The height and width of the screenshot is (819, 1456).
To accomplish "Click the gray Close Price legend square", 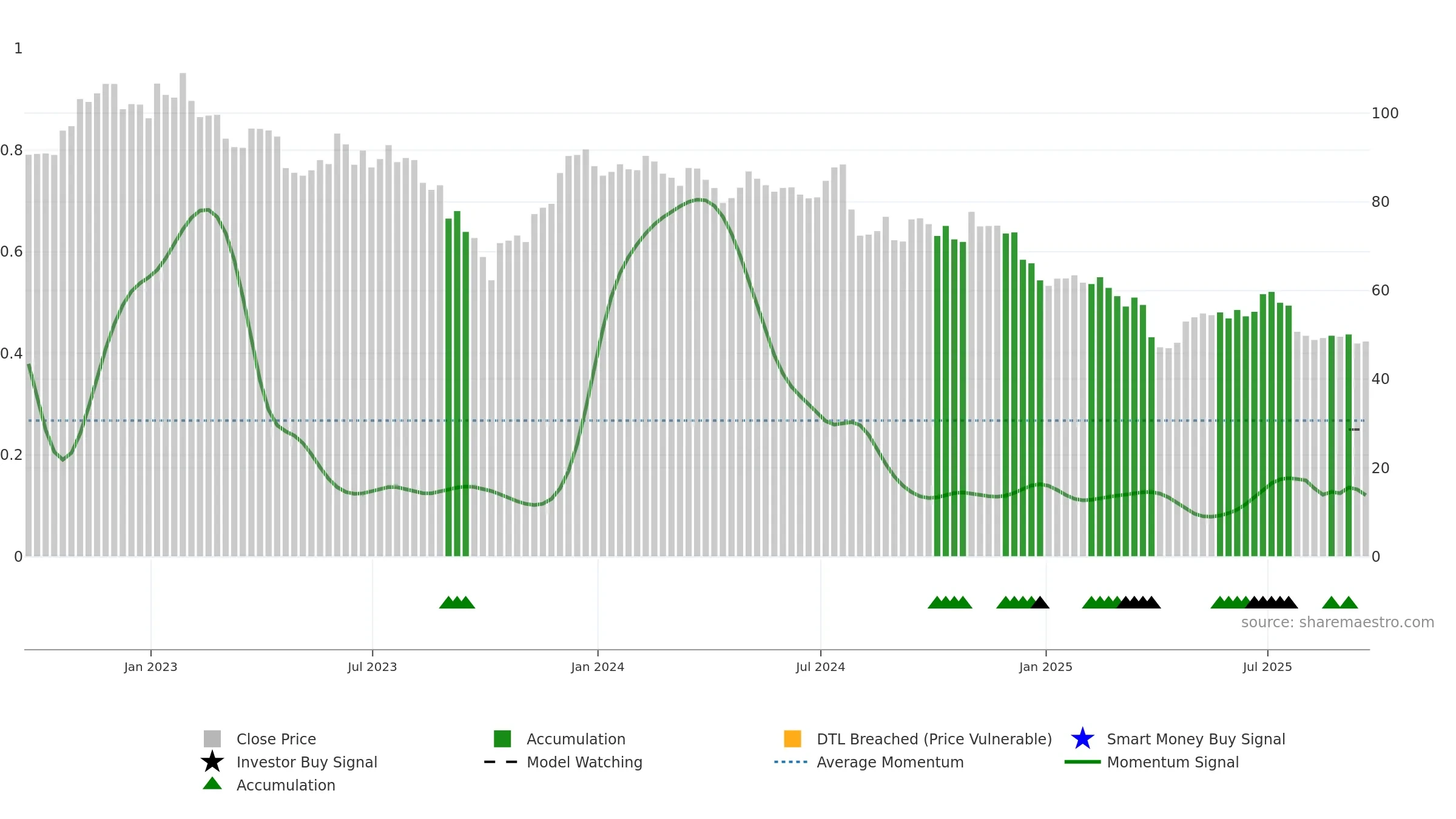I will (212, 739).
